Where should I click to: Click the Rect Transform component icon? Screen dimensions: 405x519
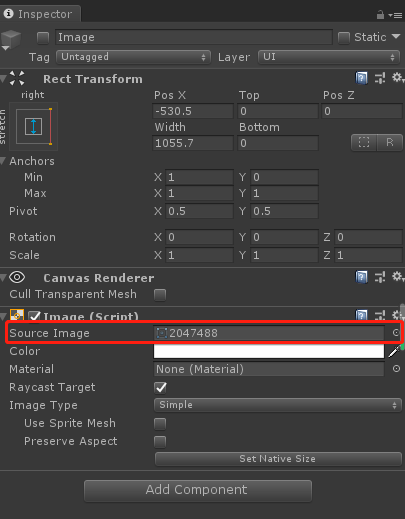(17, 78)
